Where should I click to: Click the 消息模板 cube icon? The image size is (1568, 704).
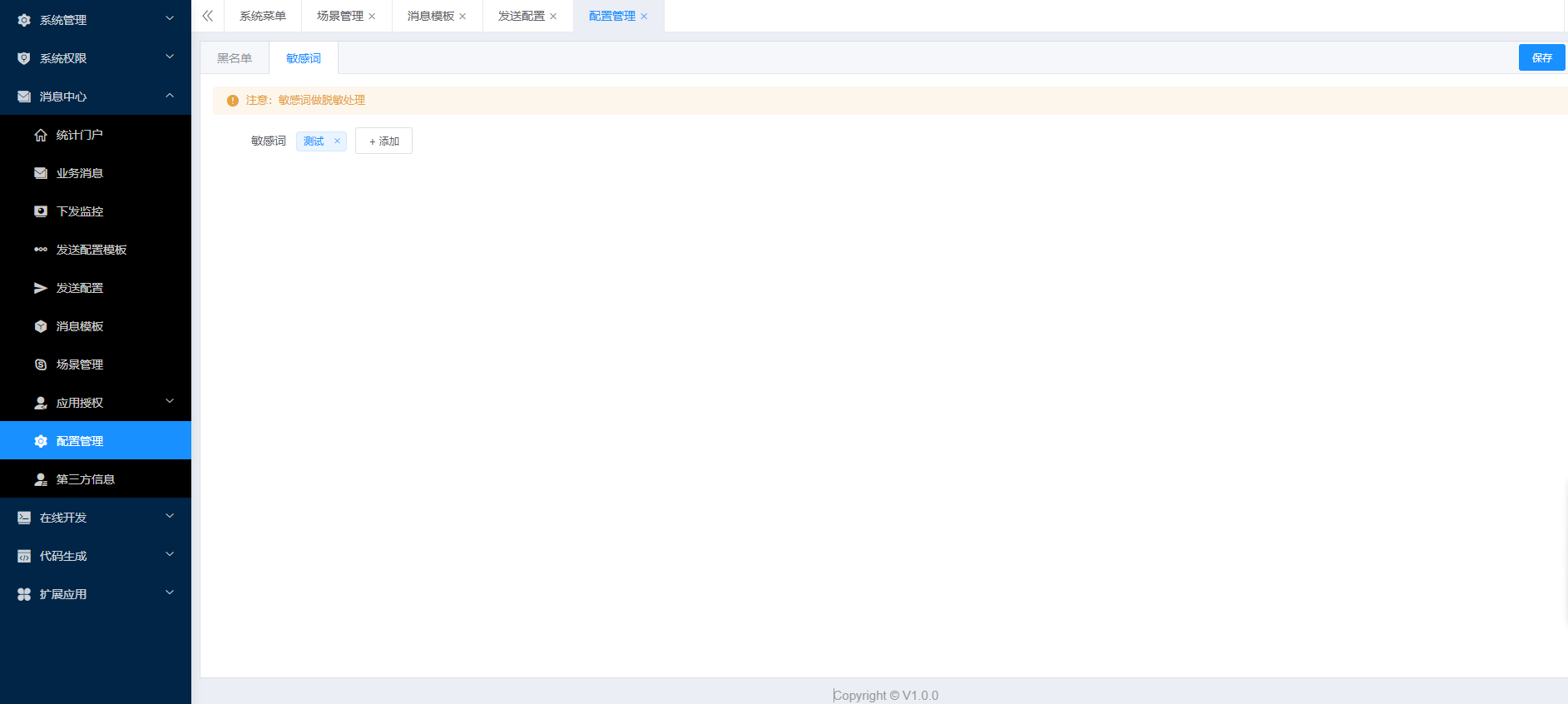click(40, 326)
